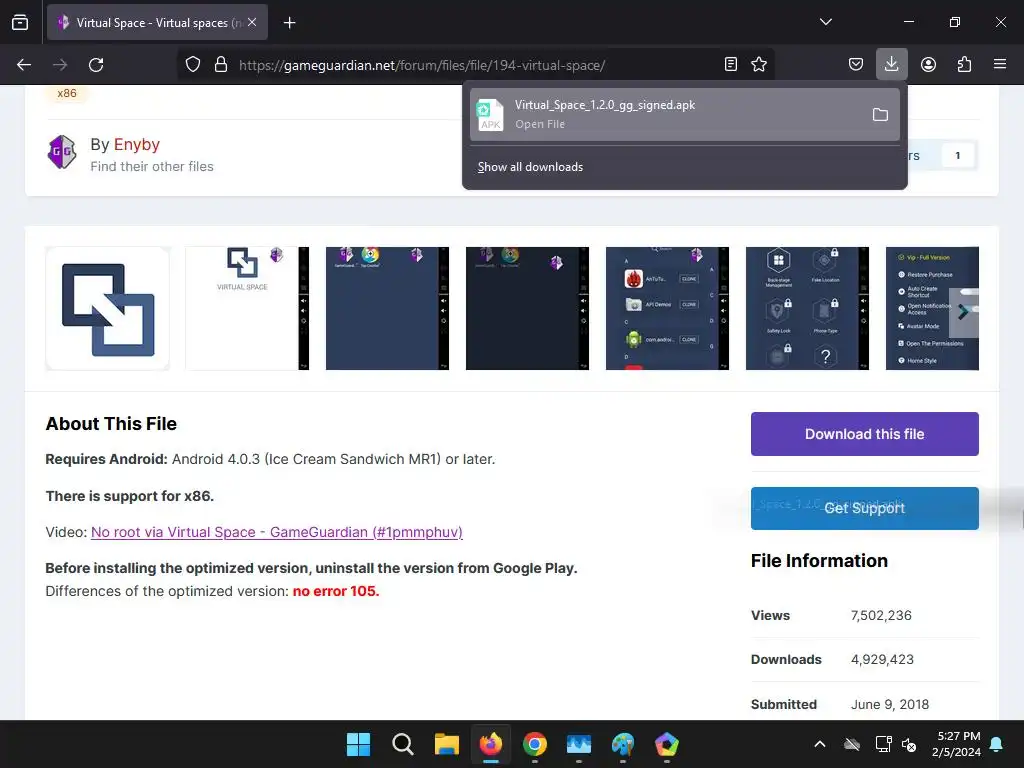
Task: Advance screenshot carousel with next arrow
Action: point(963,313)
